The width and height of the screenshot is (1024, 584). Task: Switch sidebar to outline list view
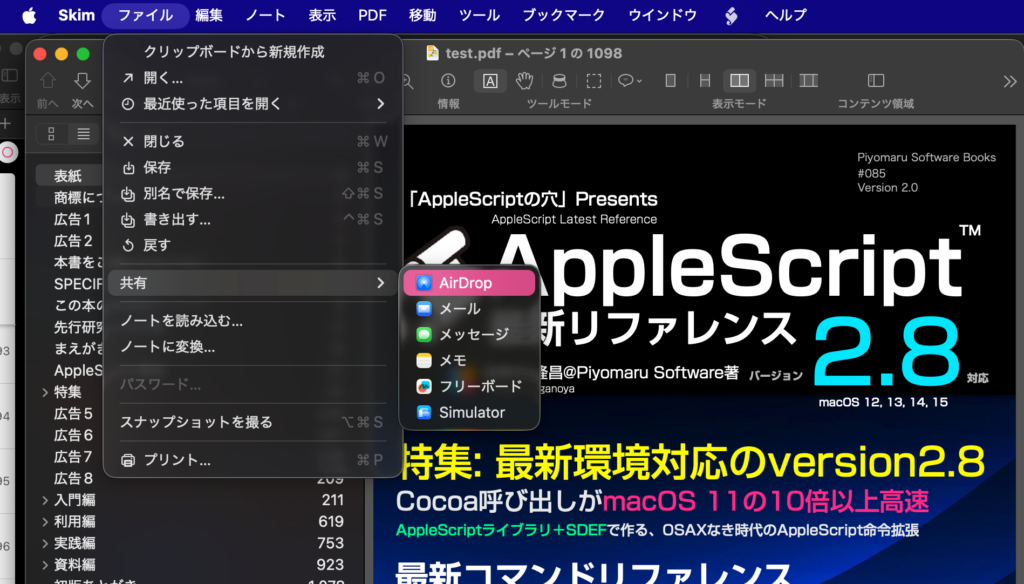coord(84,134)
